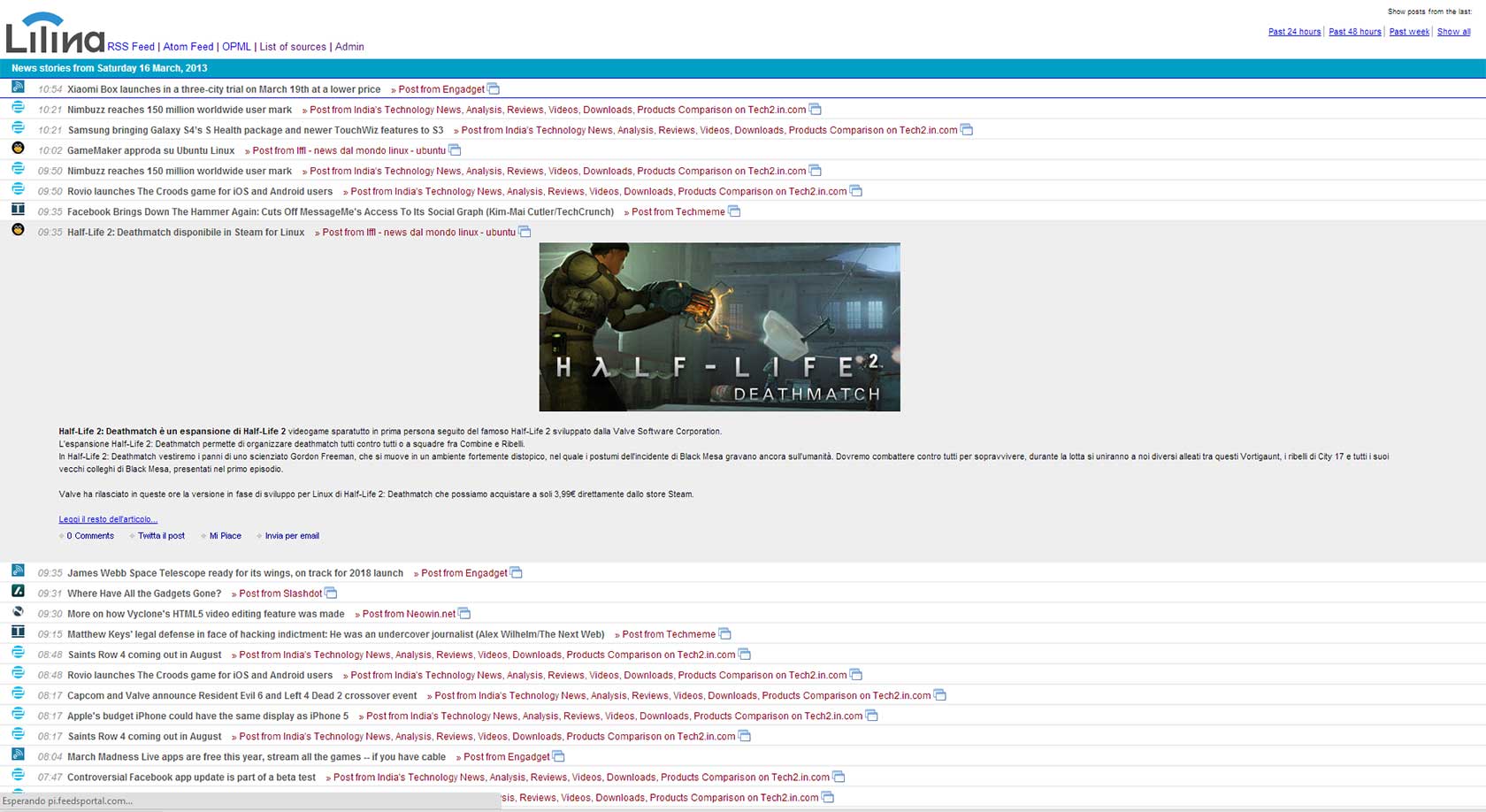Click Engadget feed icon beside Xiaomi Box story
The width and height of the screenshot is (1486, 812).
tap(18, 87)
